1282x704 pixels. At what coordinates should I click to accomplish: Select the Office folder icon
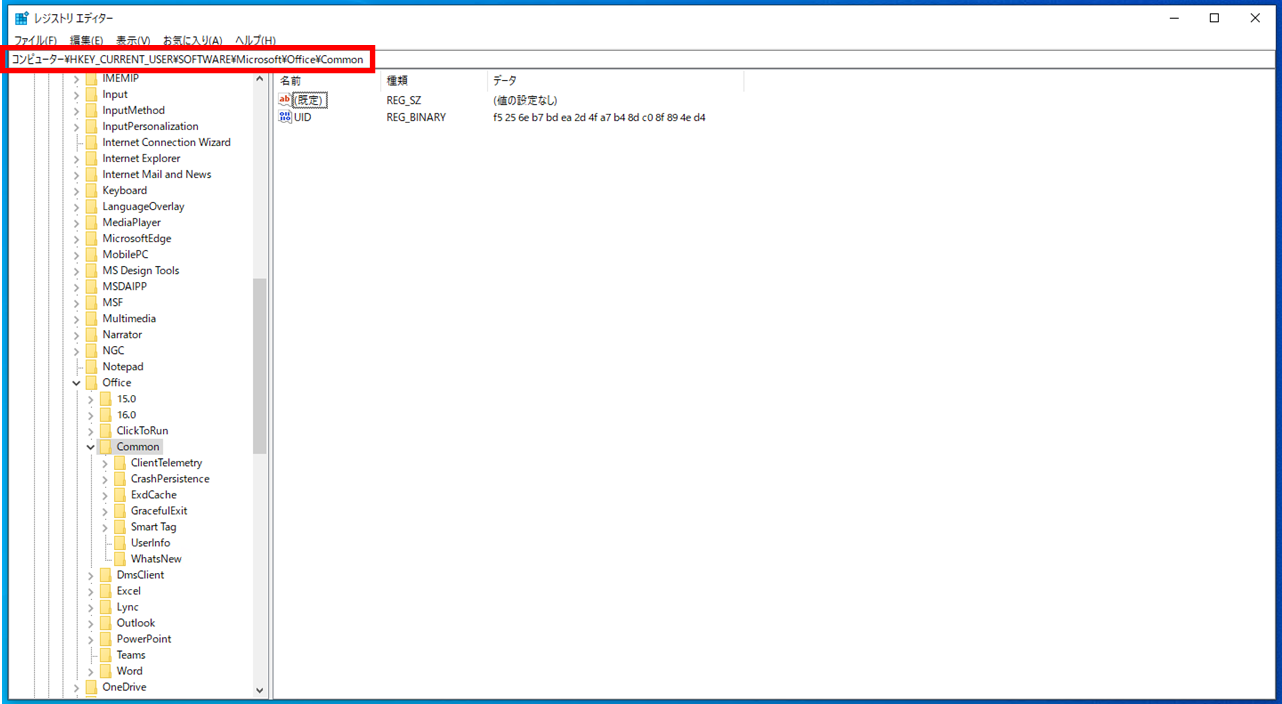(x=91, y=382)
